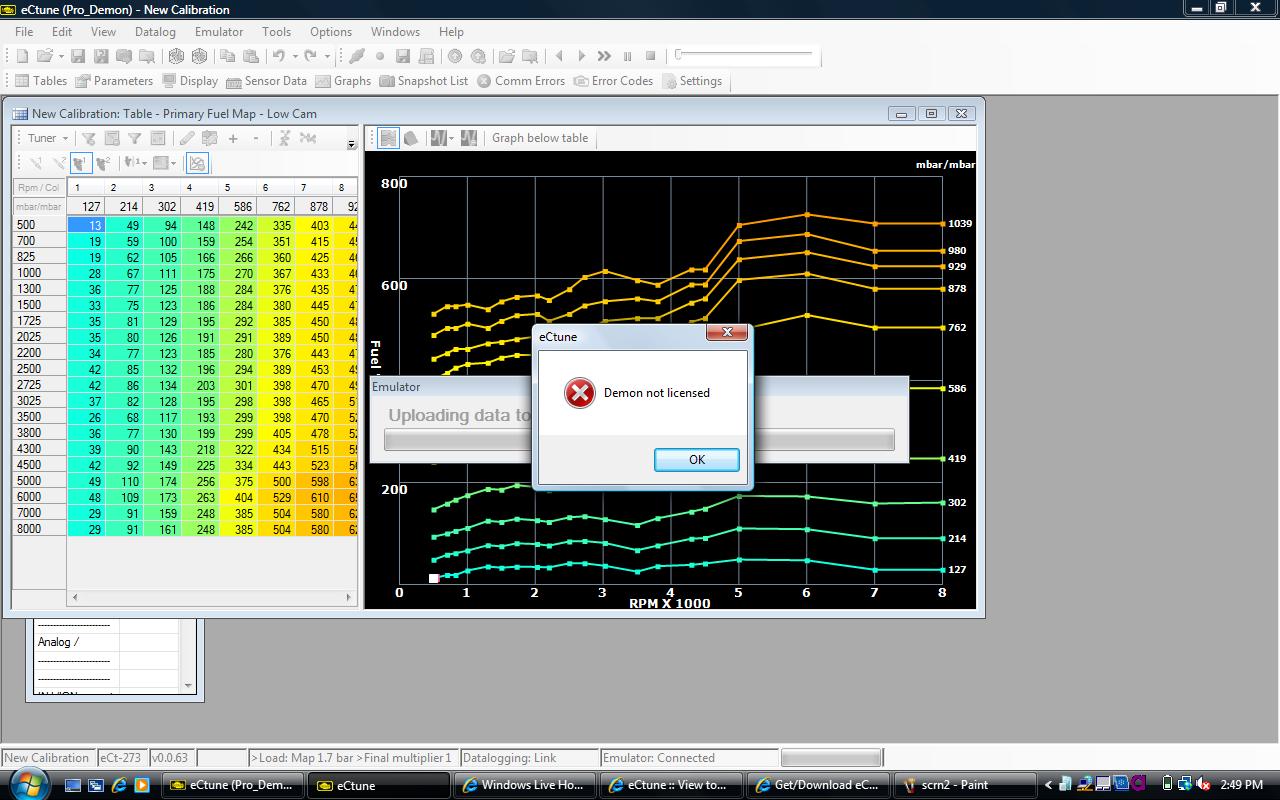Click the Open file folder icon
1280x800 pixels.
46,57
